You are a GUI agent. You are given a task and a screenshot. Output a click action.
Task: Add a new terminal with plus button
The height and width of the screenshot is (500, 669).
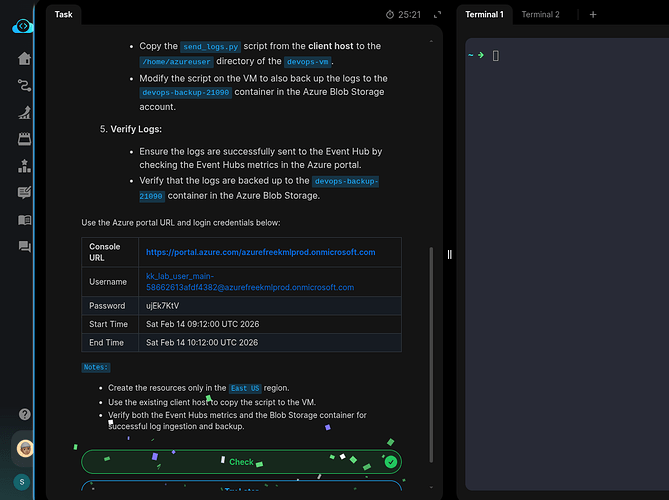click(593, 15)
